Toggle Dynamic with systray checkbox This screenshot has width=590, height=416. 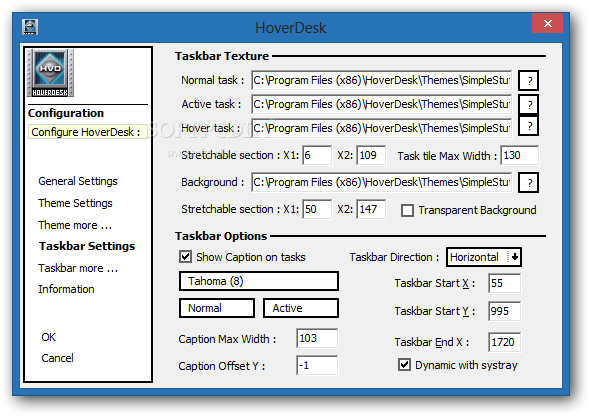[x=404, y=365]
